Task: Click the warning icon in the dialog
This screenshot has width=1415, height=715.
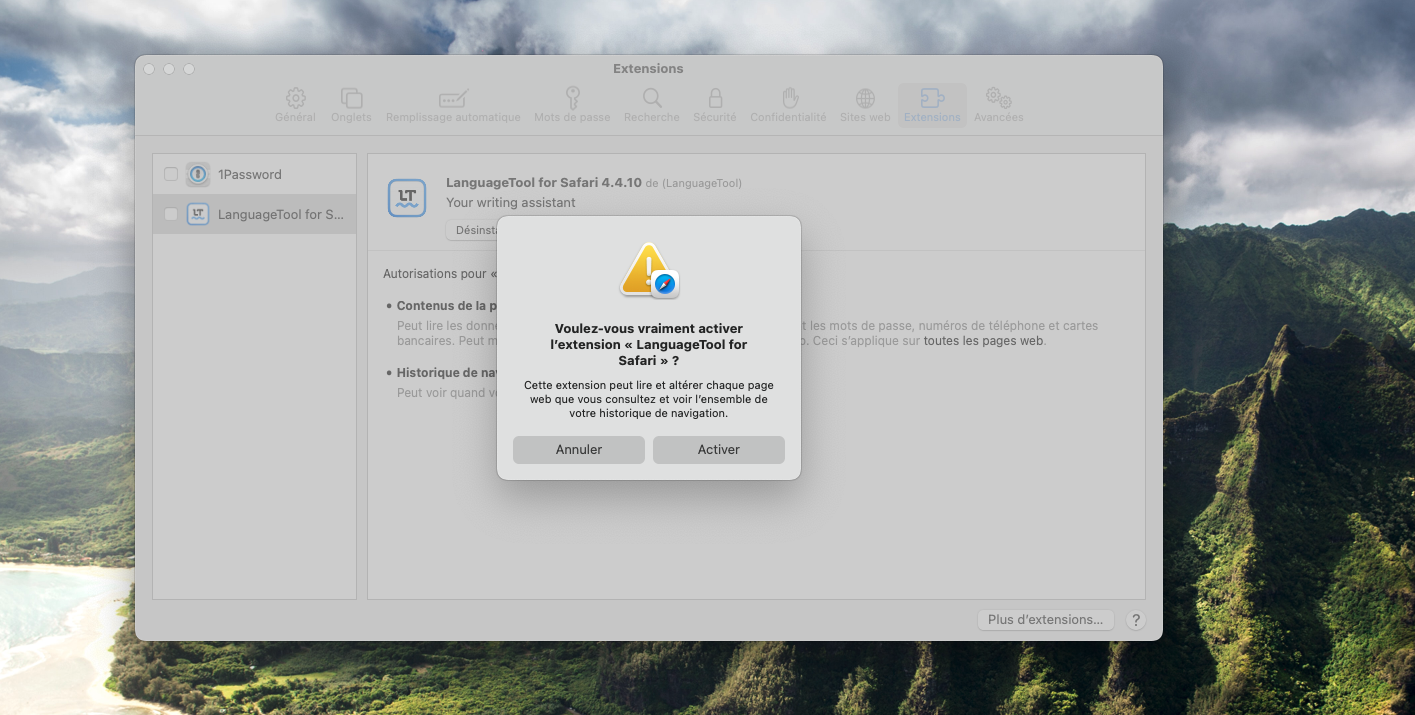Action: 649,270
